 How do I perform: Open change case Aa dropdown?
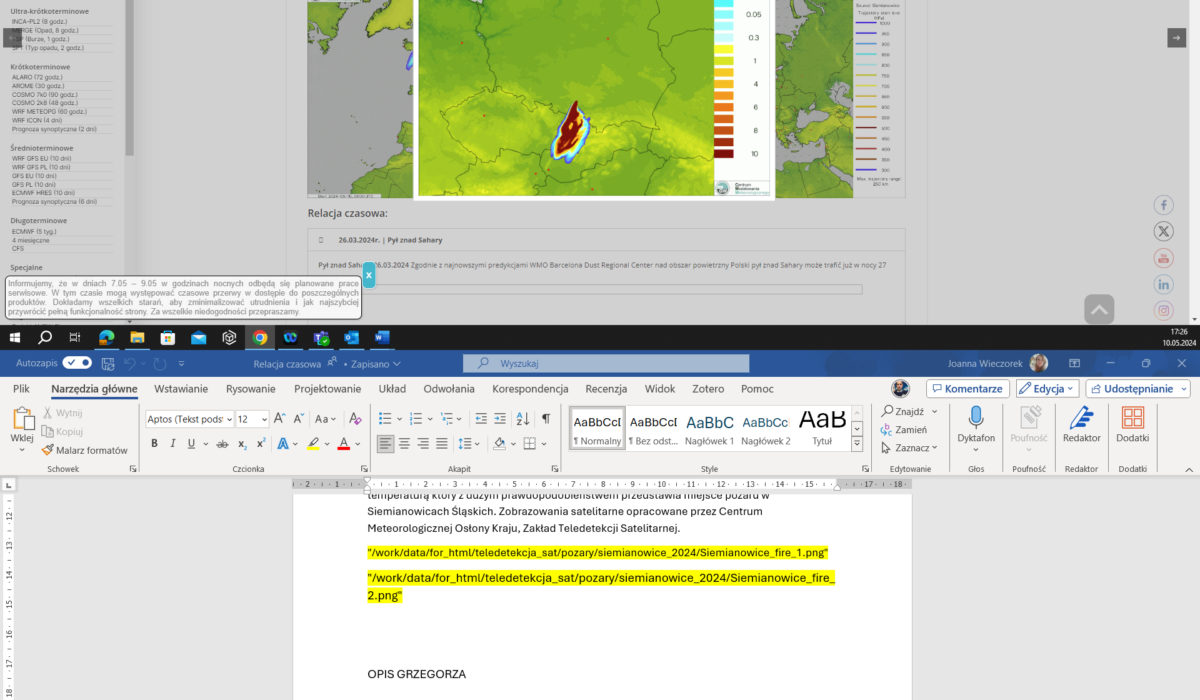tap(326, 419)
